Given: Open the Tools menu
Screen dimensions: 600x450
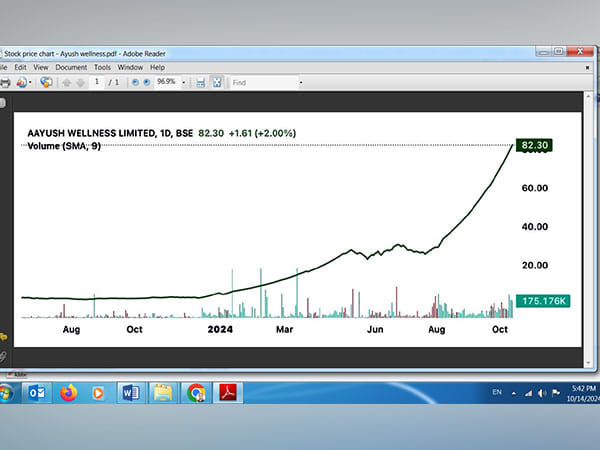Looking at the screenshot, I should pos(102,67).
